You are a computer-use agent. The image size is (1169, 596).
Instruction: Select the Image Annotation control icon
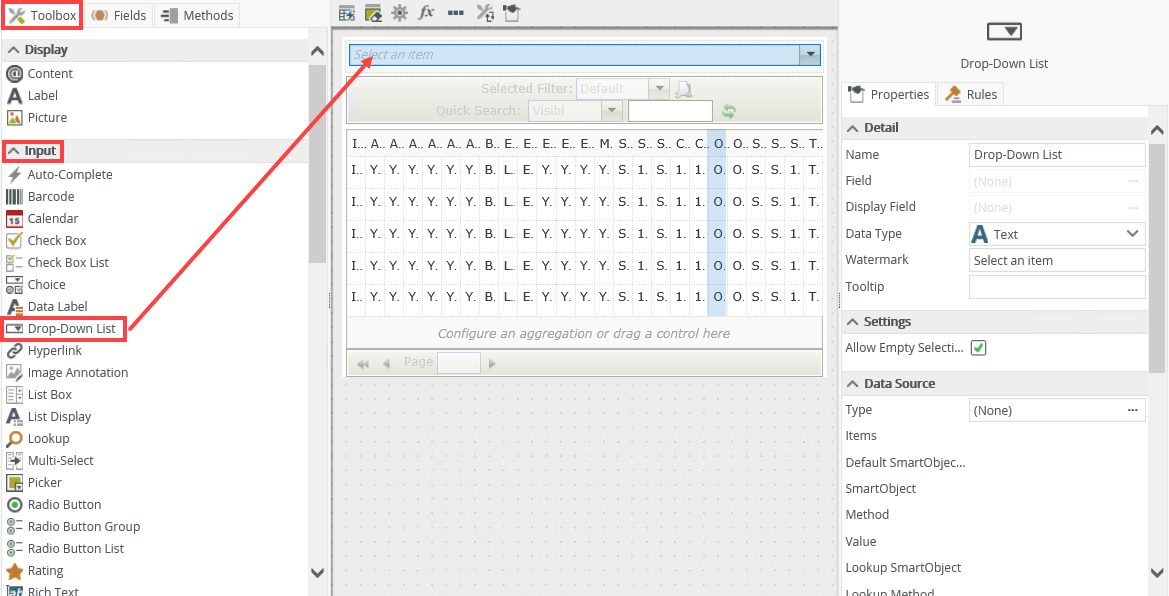[14, 372]
